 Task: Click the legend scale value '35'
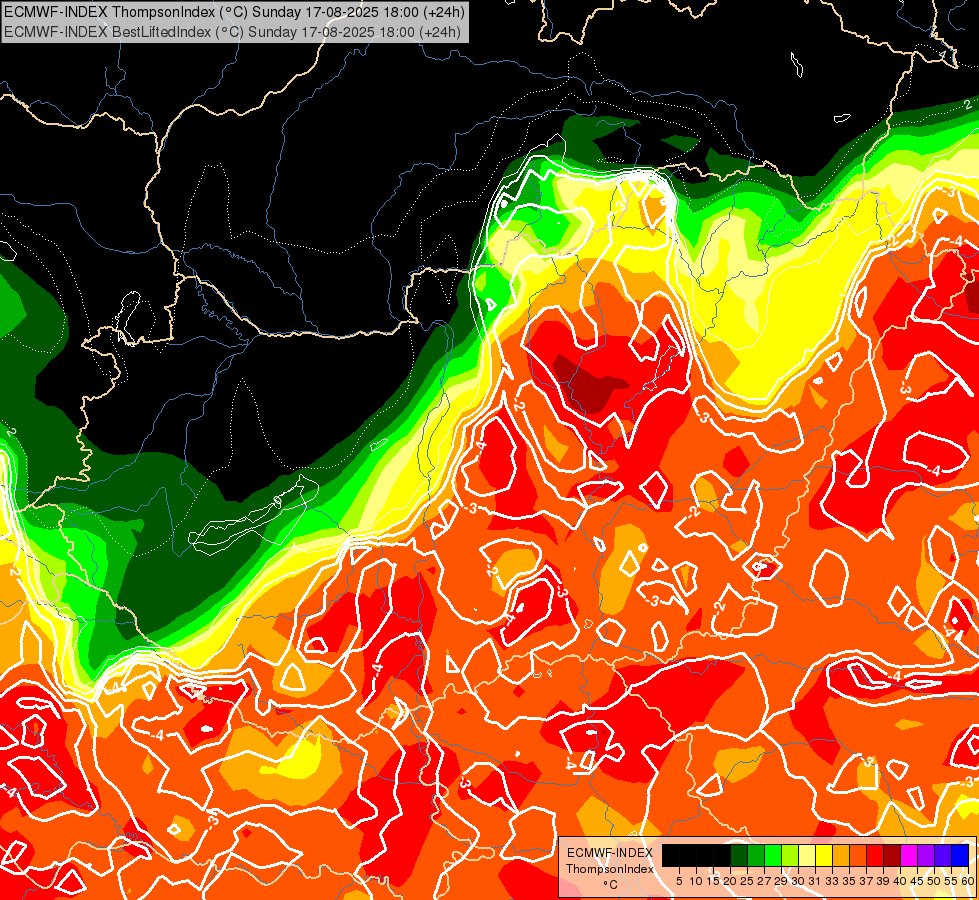[x=850, y=881]
